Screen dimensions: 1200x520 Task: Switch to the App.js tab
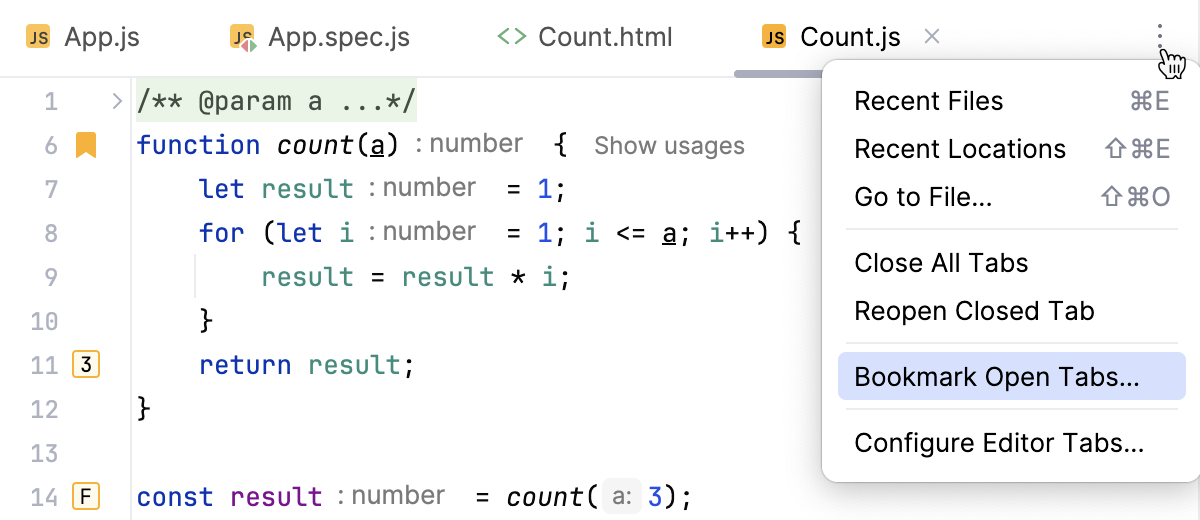click(x=101, y=38)
